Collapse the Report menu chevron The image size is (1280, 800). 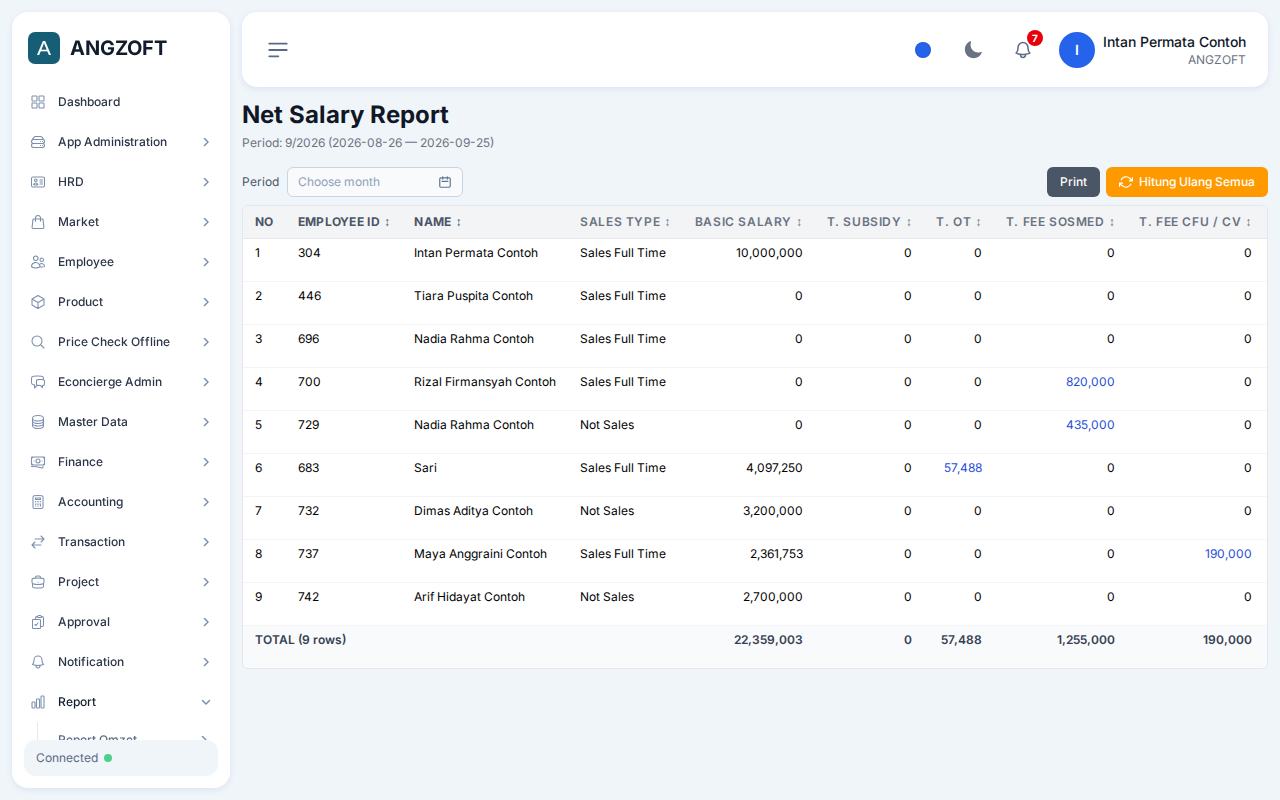(x=206, y=702)
